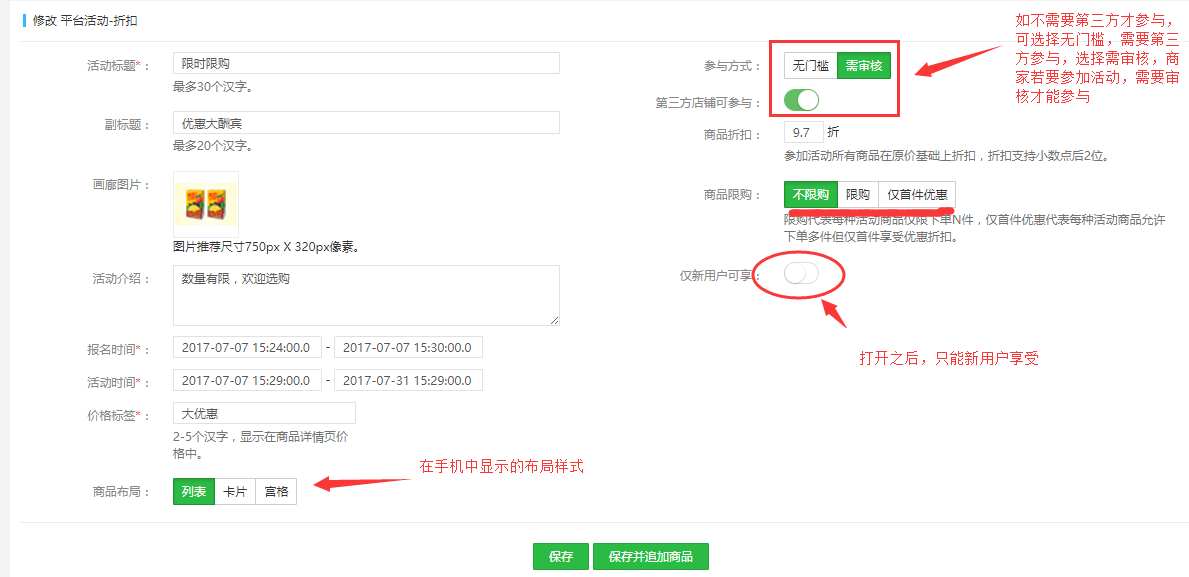Select the 仅首件优惠 option
The image size is (1189, 577).
click(917, 195)
